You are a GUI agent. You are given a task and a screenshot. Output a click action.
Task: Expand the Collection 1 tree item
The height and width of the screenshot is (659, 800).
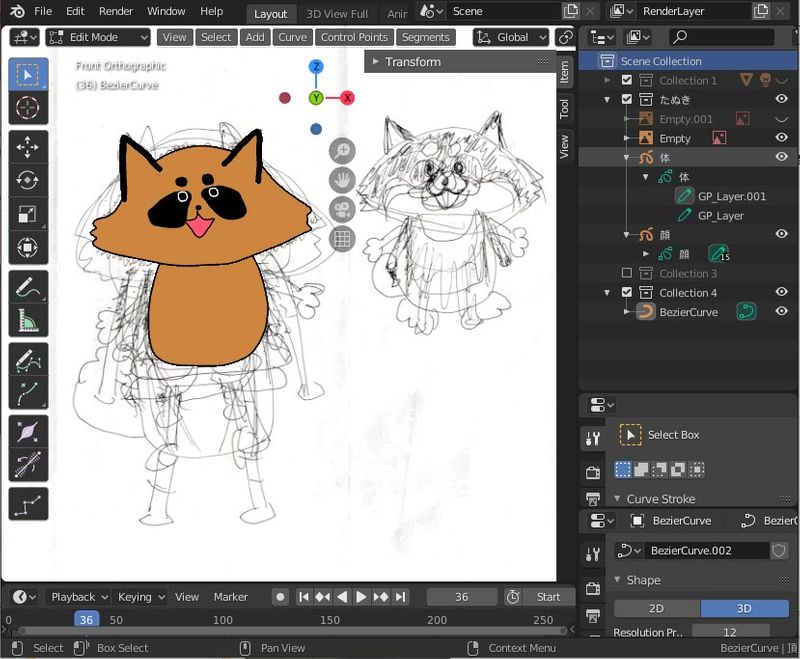[x=609, y=79]
